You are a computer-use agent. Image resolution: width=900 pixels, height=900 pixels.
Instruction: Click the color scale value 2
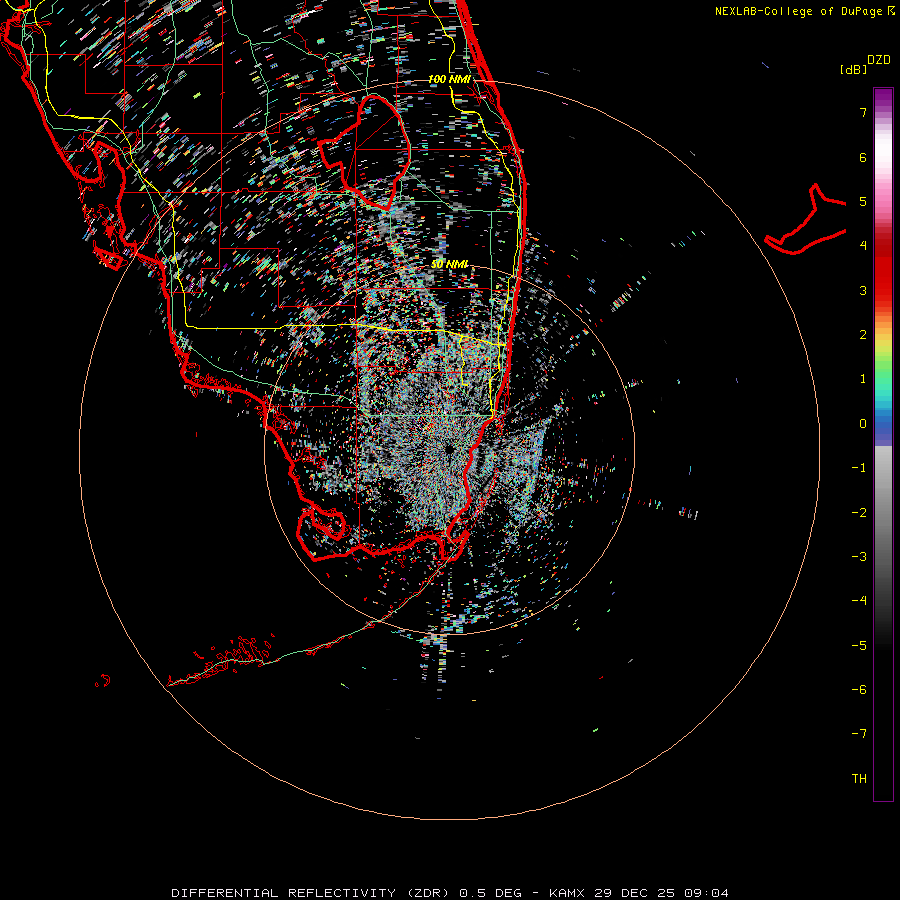(x=863, y=335)
